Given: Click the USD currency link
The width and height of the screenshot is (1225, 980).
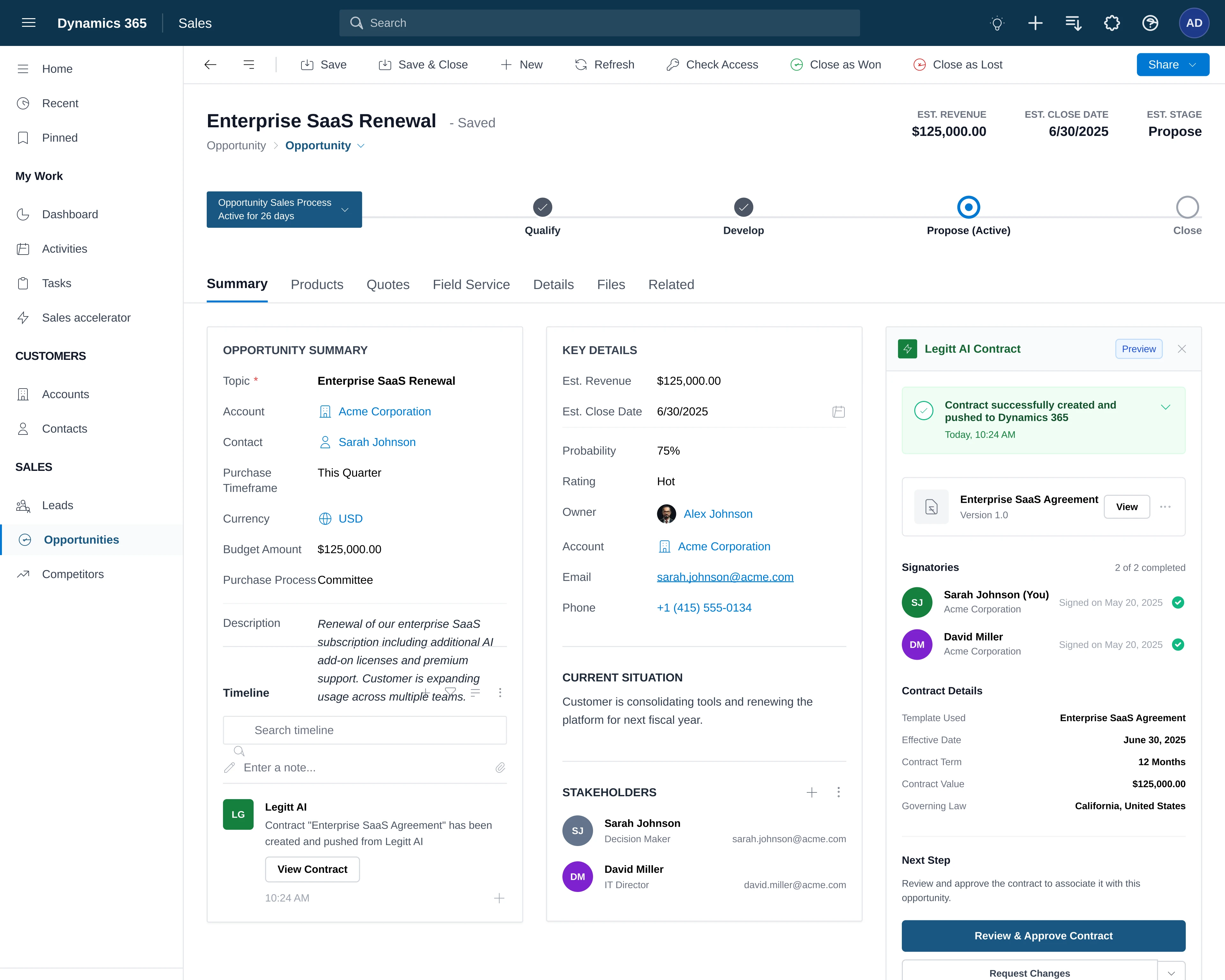Looking at the screenshot, I should click(x=351, y=519).
